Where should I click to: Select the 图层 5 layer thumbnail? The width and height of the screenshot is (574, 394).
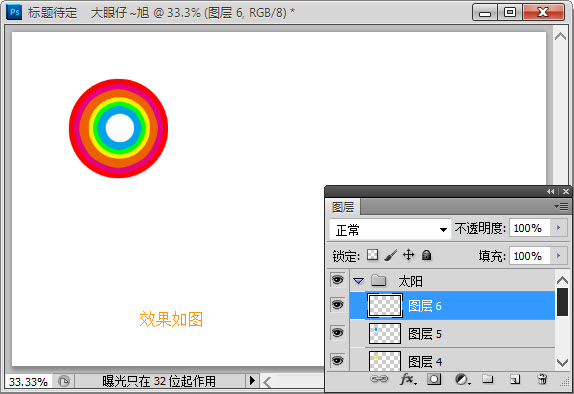pyautogui.click(x=385, y=333)
